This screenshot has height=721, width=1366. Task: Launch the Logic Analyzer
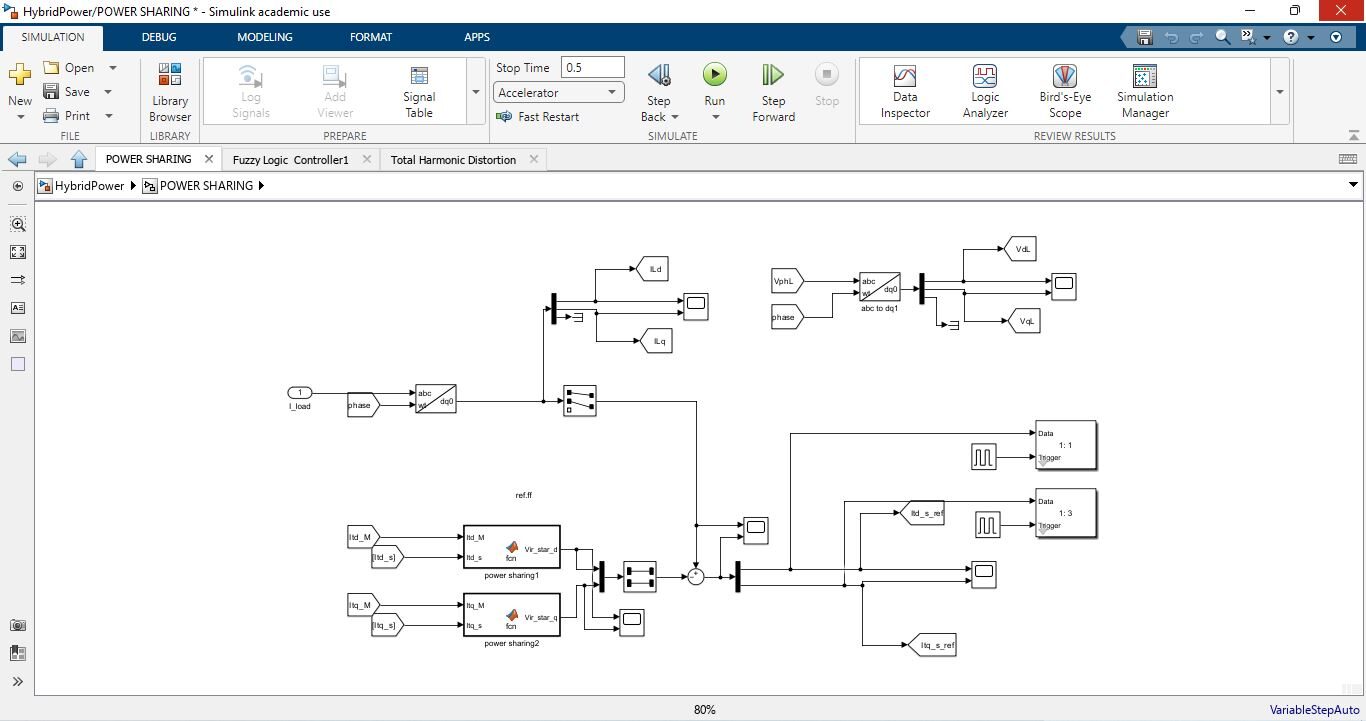coord(985,91)
